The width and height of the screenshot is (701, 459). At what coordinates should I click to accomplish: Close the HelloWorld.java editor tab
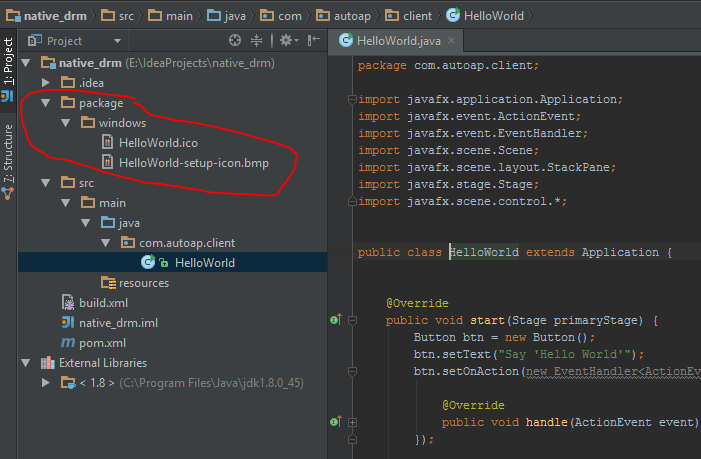click(452, 41)
